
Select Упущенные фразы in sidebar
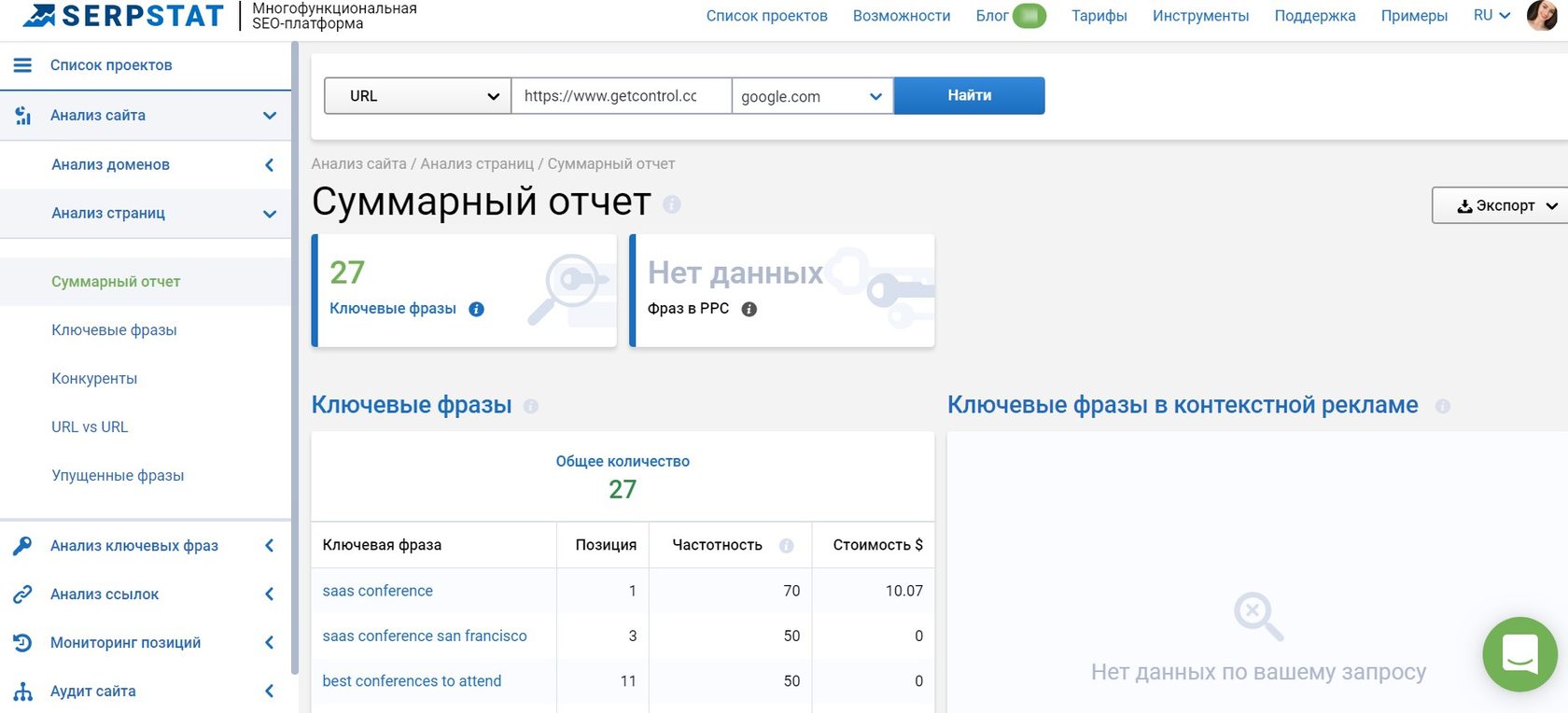coord(118,476)
